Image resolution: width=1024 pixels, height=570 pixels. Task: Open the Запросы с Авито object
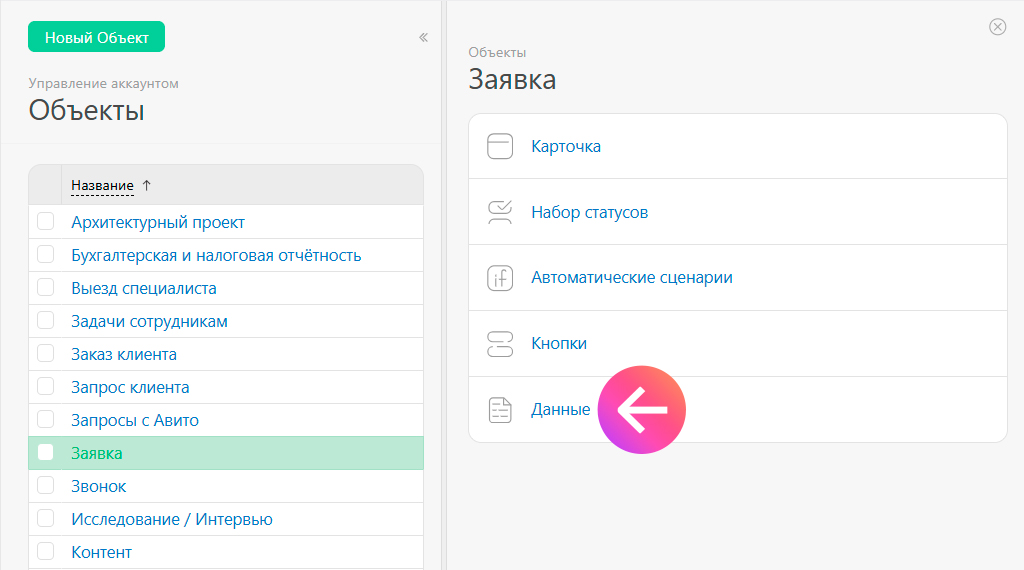pyautogui.click(x=135, y=420)
